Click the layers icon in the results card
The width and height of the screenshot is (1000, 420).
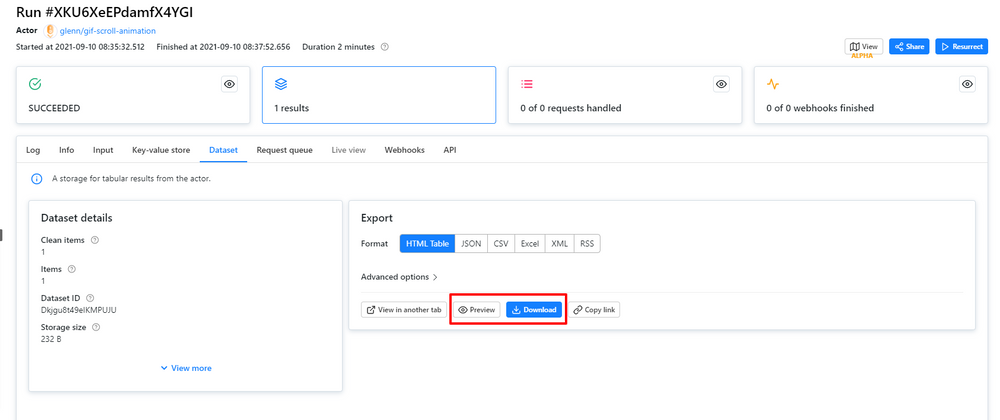click(x=281, y=84)
